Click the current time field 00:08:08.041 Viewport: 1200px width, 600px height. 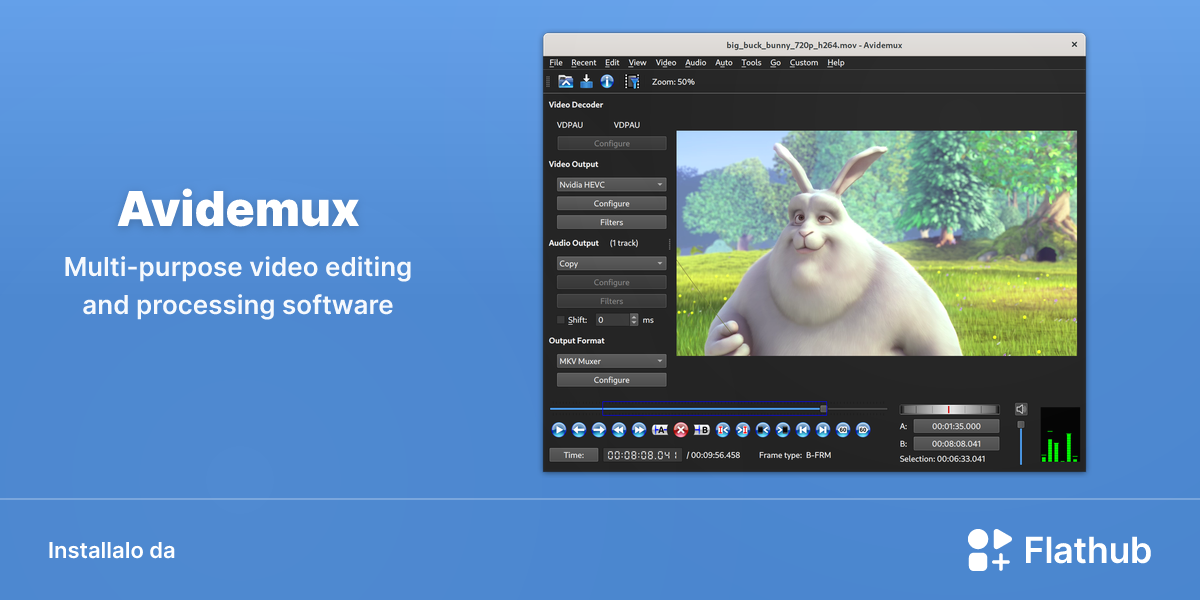click(x=642, y=455)
